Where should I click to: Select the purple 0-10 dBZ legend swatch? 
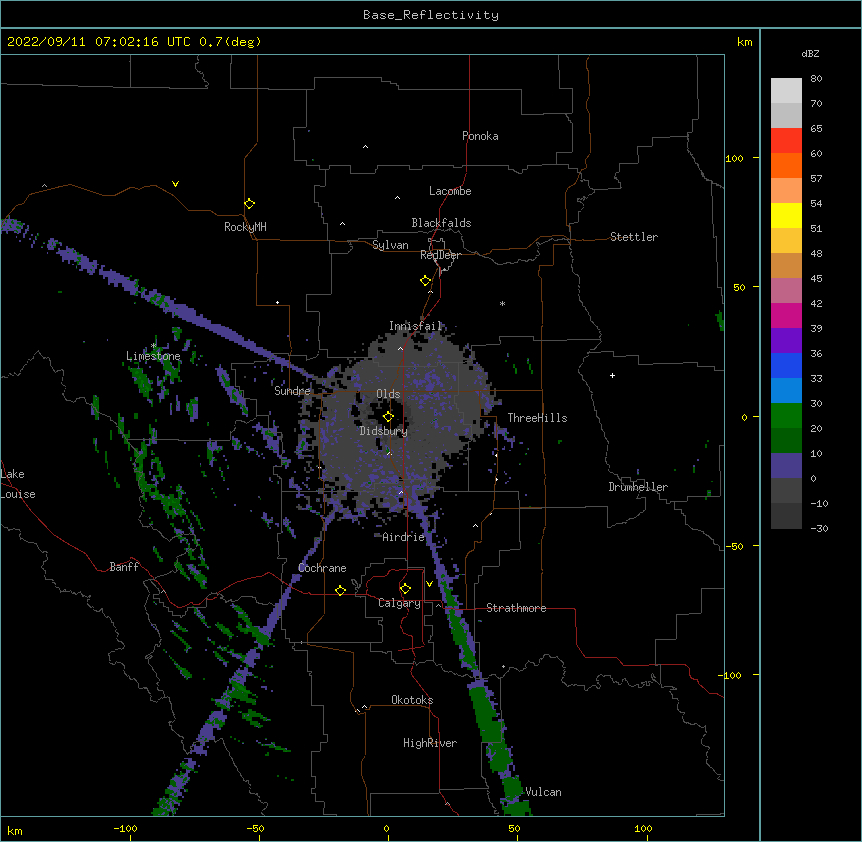pos(786,466)
